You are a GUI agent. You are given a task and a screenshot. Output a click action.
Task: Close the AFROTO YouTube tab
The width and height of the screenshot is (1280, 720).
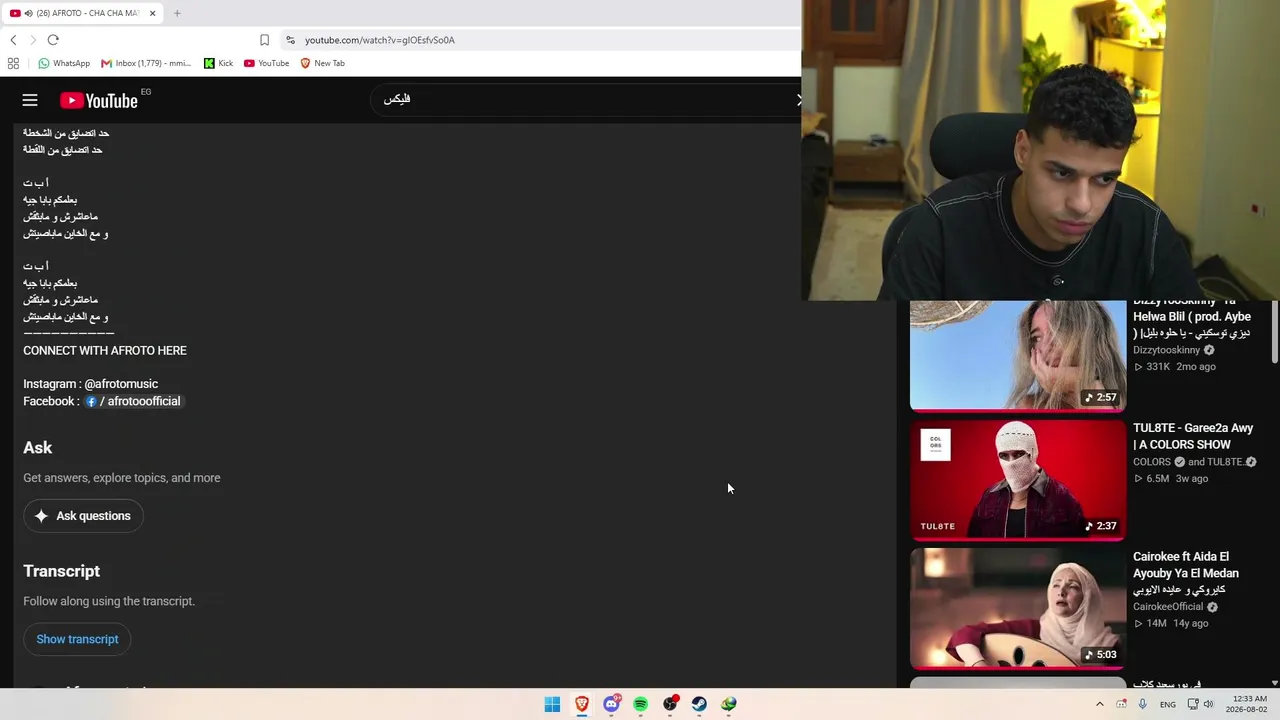152,13
